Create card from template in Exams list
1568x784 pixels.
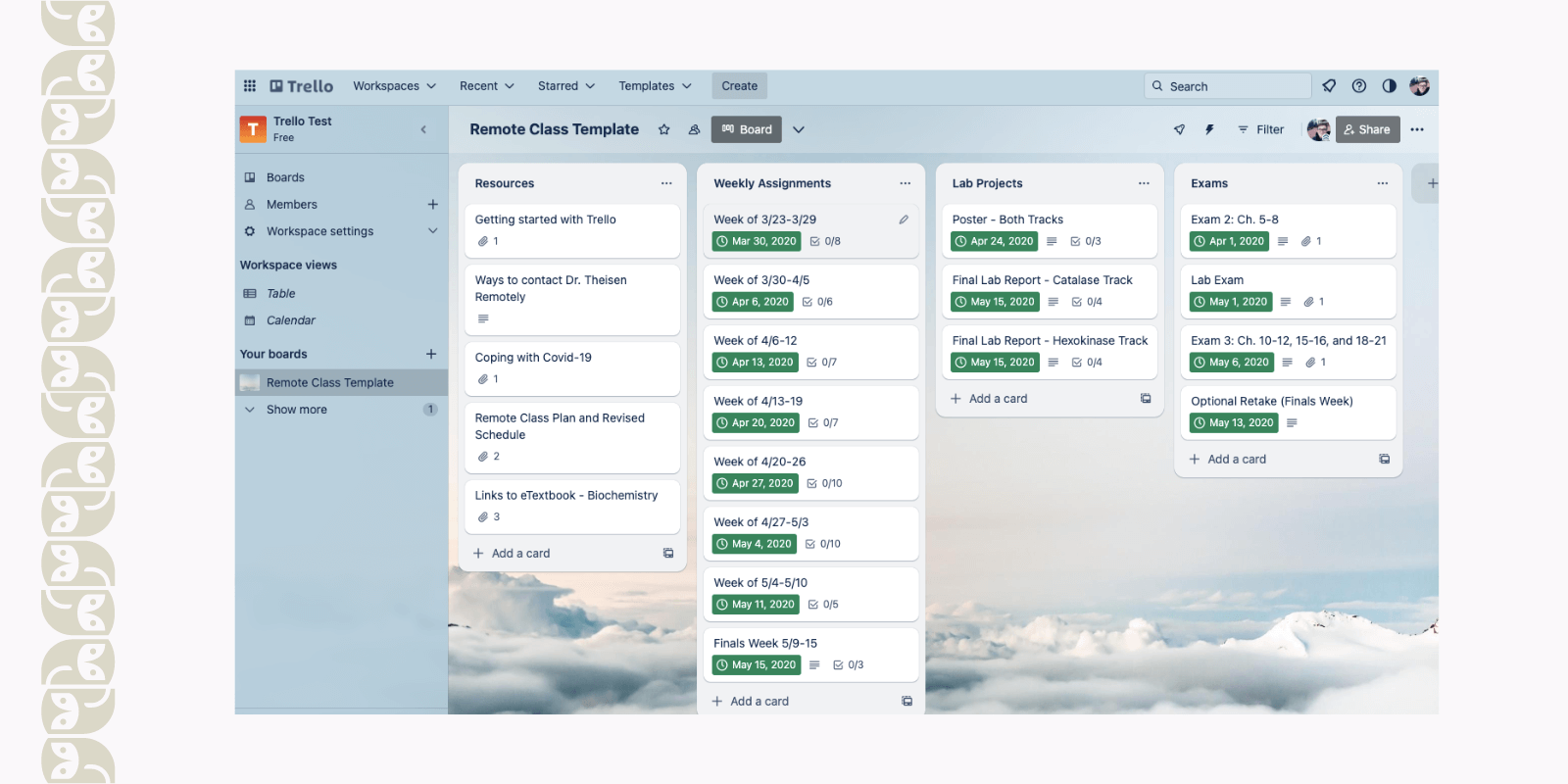1385,460
